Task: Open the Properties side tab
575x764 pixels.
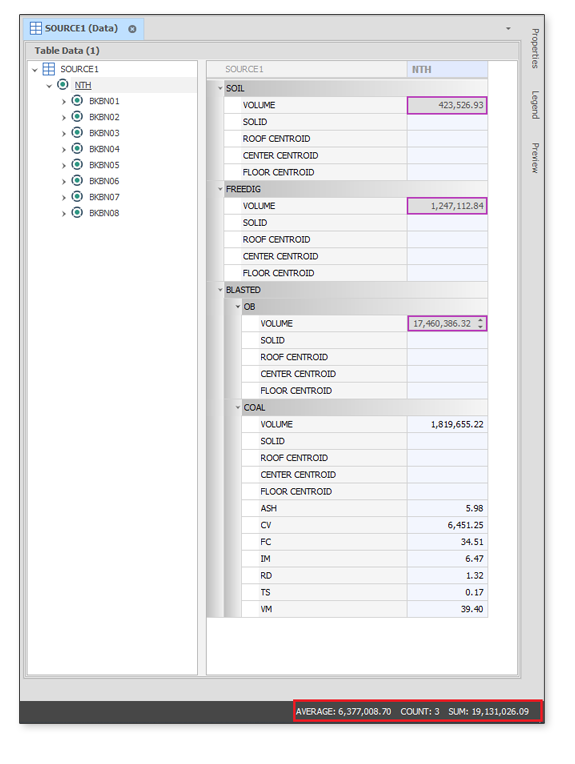Action: pos(535,48)
